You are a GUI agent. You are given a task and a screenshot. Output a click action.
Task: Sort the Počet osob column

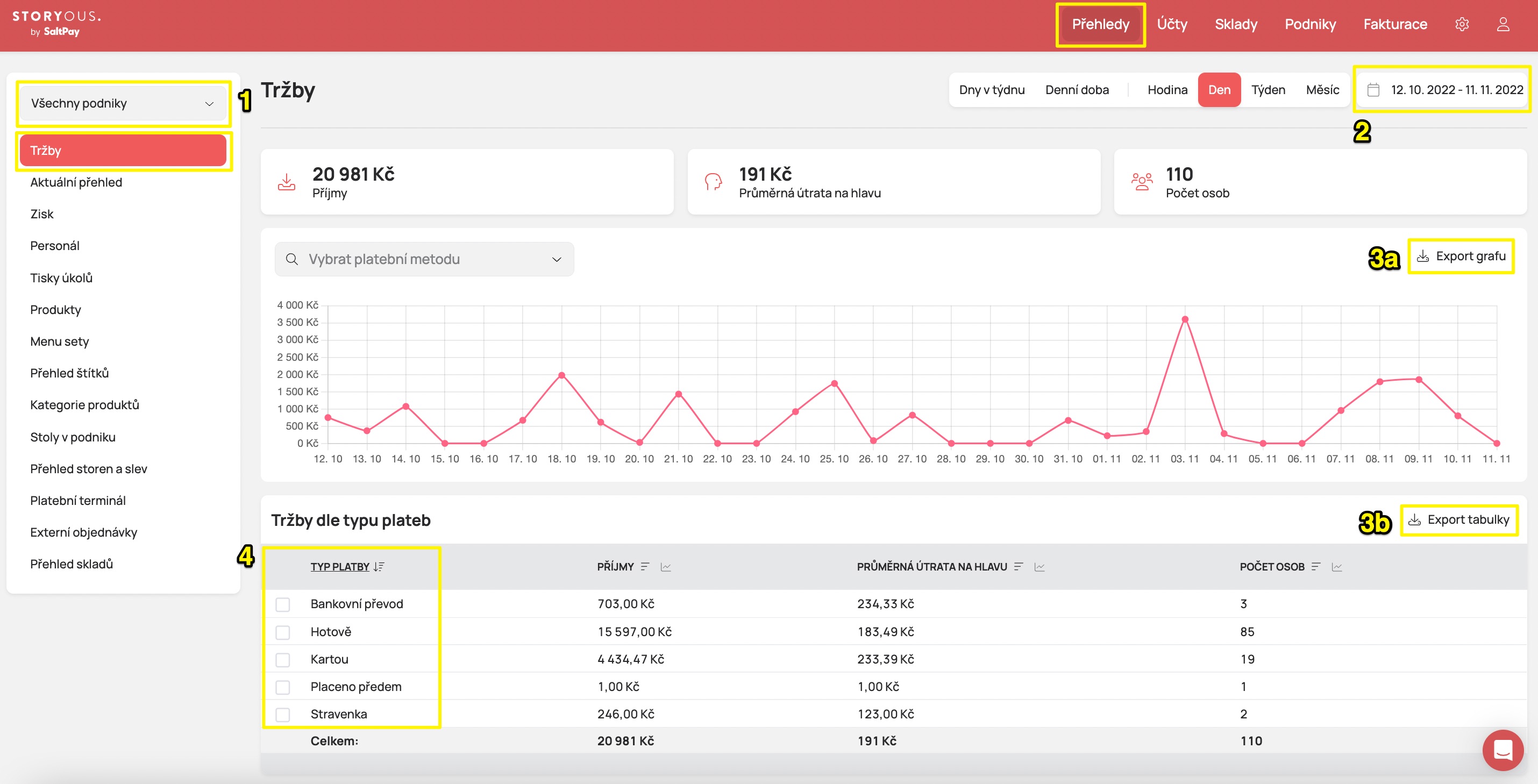(1316, 567)
